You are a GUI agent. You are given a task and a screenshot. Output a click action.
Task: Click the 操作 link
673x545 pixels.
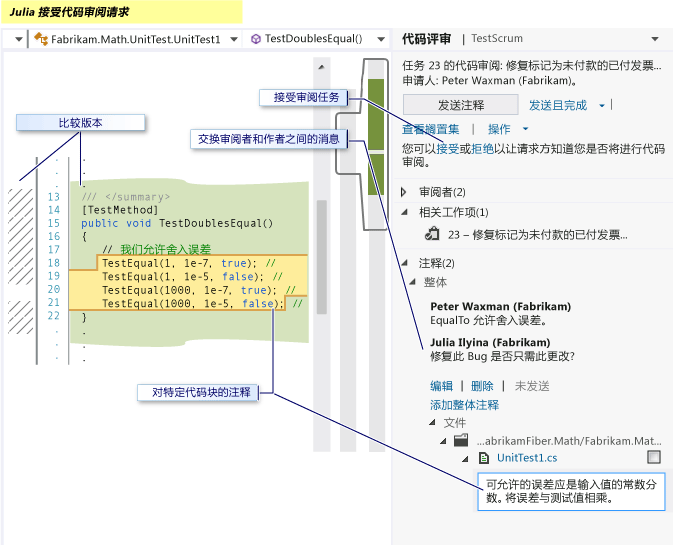(x=499, y=129)
